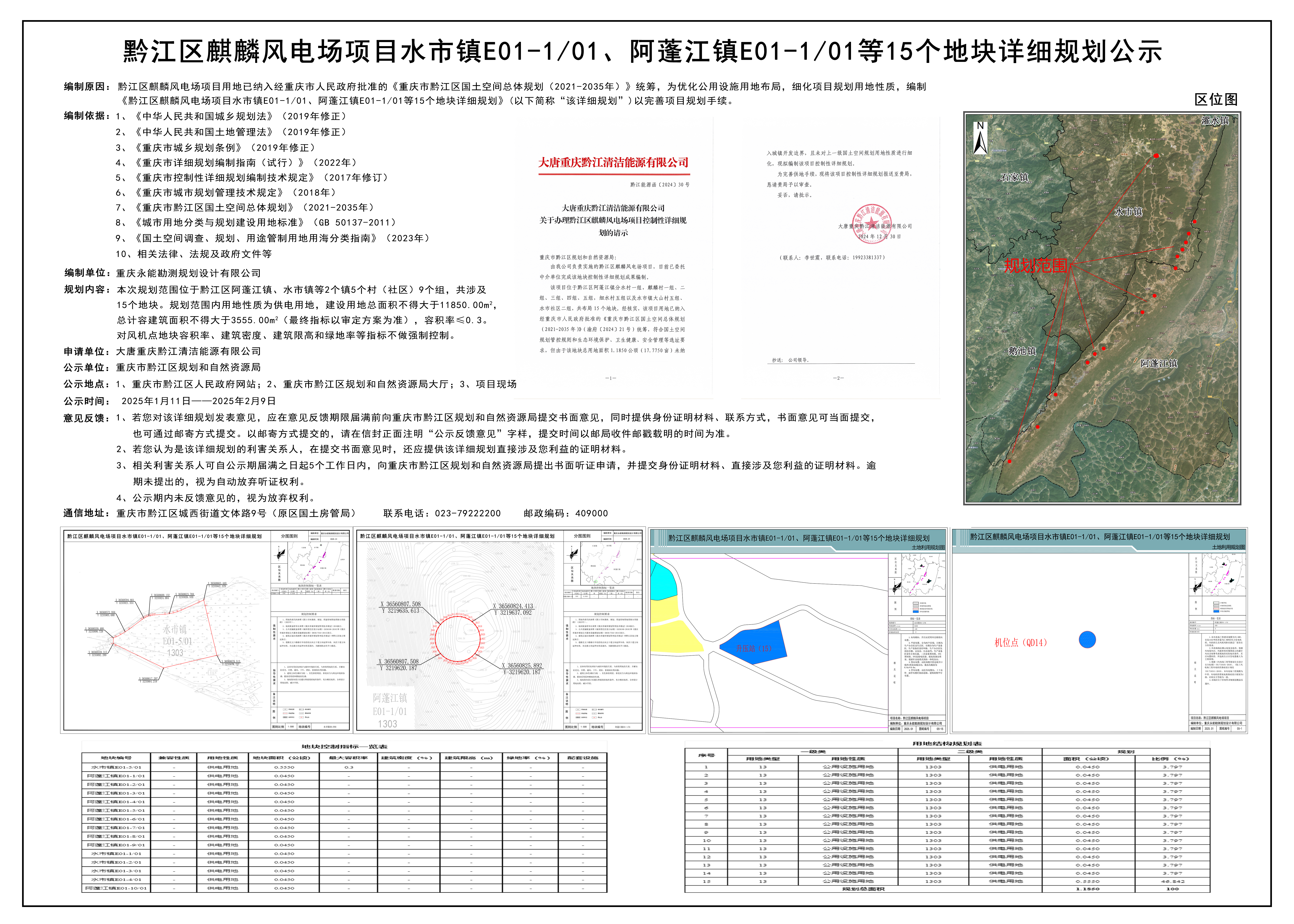Click the 最大容积率 column header
1294x924 pixels.
tap(348, 758)
